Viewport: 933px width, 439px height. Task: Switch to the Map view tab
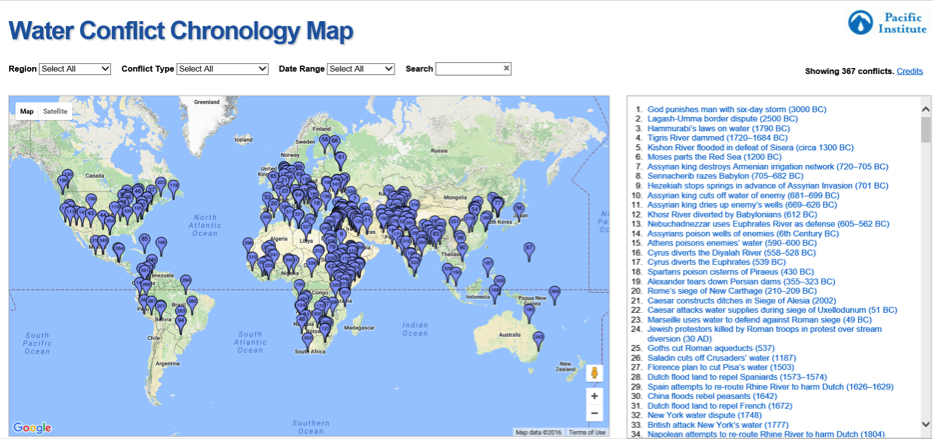click(27, 111)
